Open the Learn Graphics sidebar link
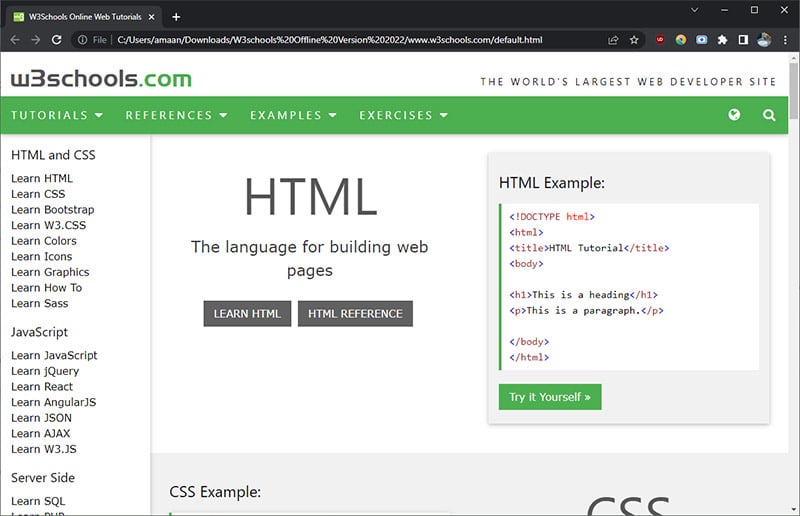 (50, 272)
